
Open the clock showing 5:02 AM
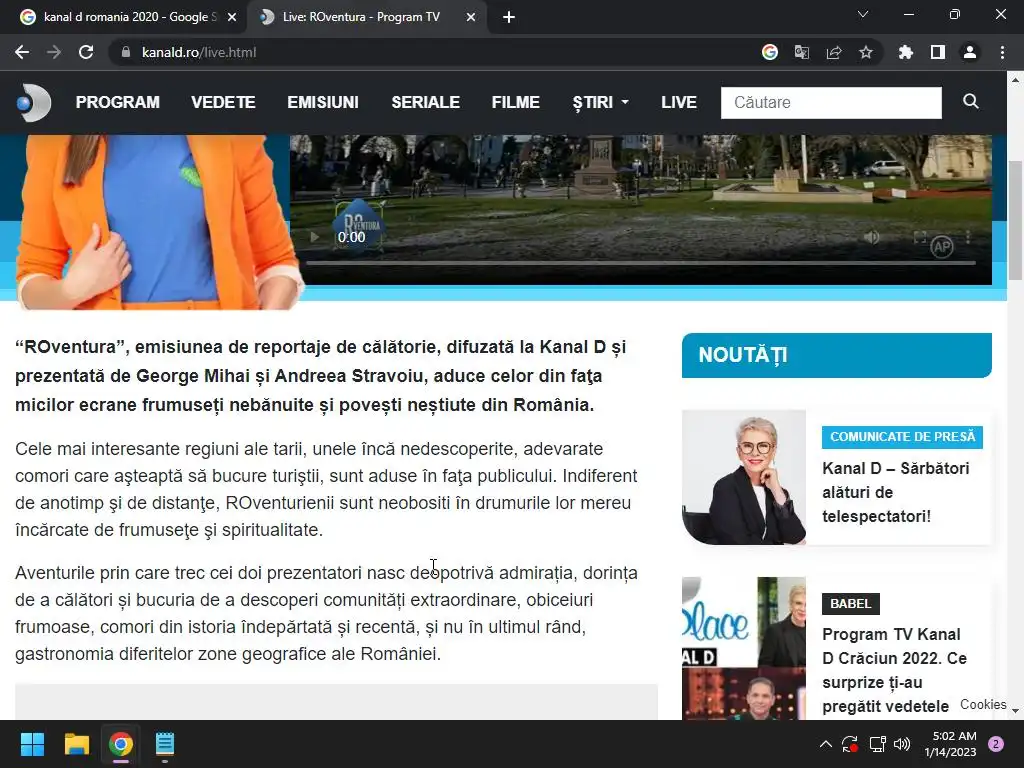[951, 744]
